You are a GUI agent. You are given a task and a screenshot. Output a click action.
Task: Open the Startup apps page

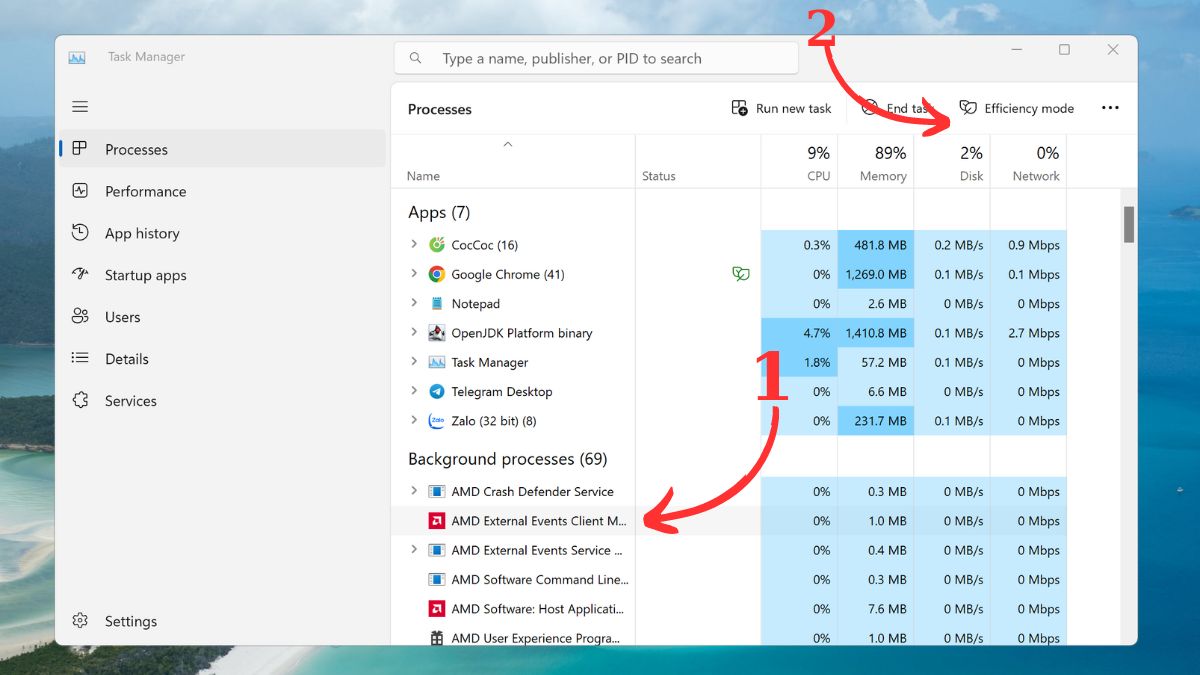coord(145,275)
